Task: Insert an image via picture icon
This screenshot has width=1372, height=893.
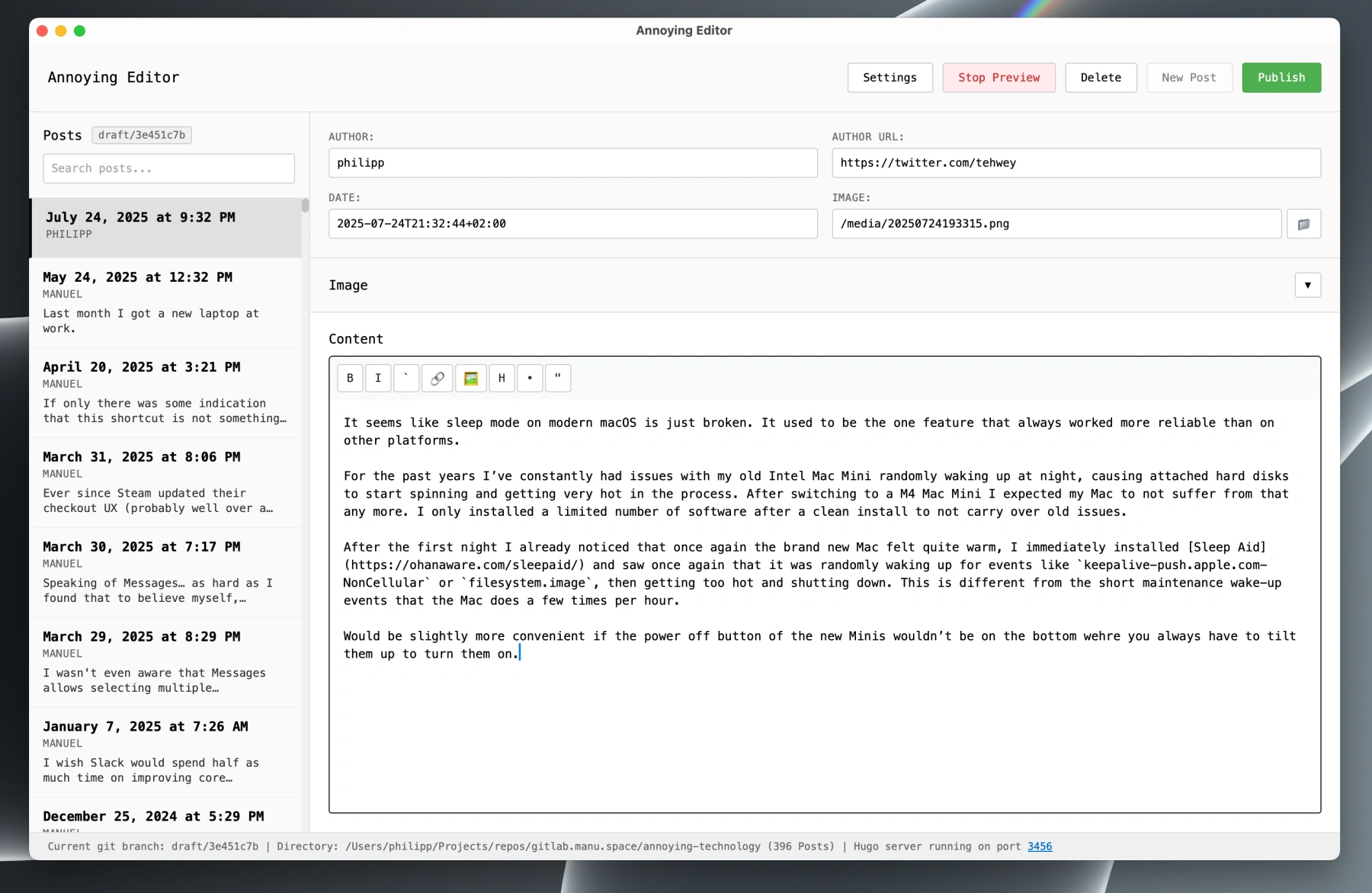Action: point(471,378)
